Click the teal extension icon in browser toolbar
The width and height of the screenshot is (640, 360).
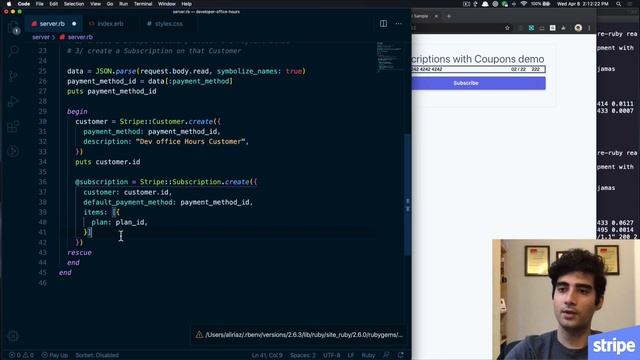(531, 28)
